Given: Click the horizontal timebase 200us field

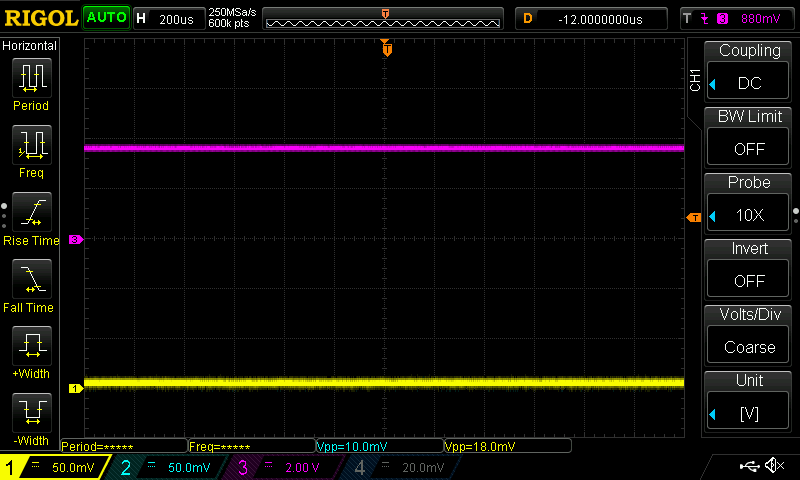Looking at the screenshot, I should coord(169,19).
